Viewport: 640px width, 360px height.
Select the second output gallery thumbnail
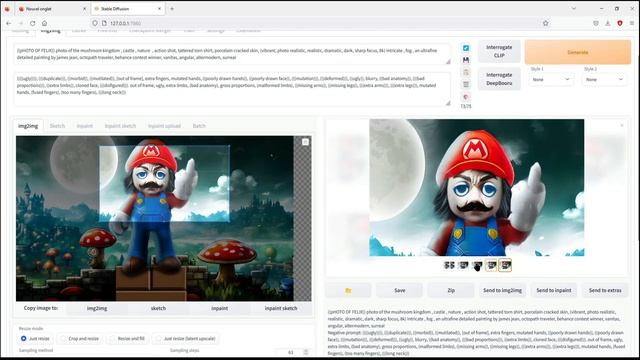pyautogui.click(x=463, y=266)
